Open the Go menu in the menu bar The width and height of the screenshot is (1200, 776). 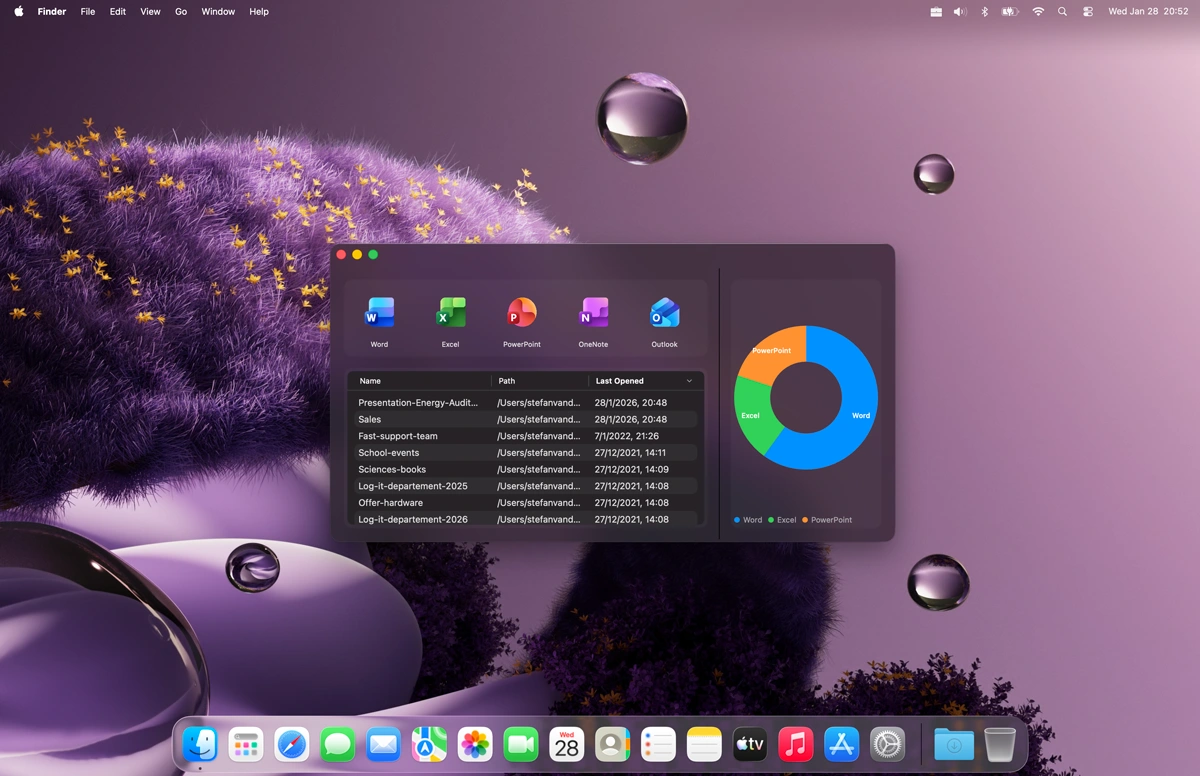180,11
